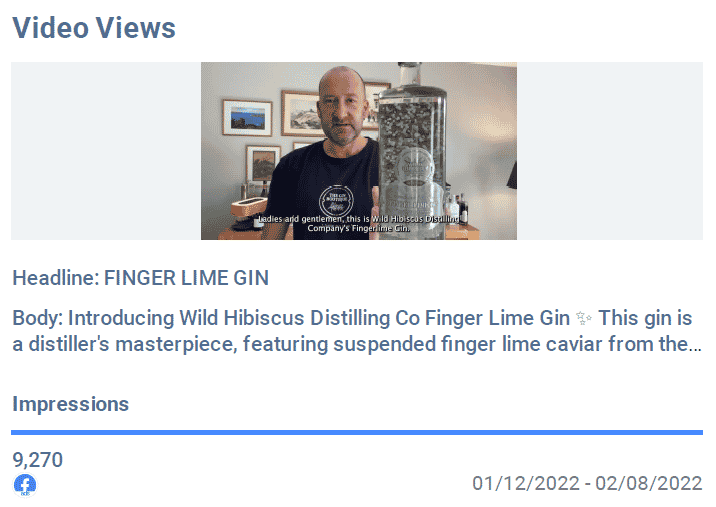Click the logo on the man's t-shirt
716x507 pixels.
pyautogui.click(x=336, y=201)
